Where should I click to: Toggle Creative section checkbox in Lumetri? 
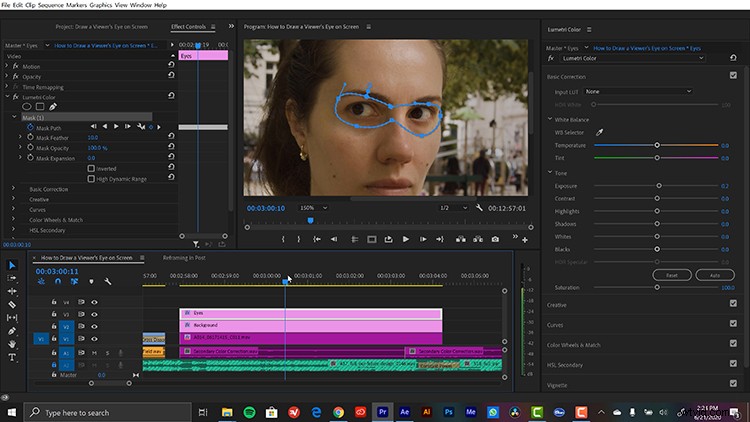coord(733,303)
